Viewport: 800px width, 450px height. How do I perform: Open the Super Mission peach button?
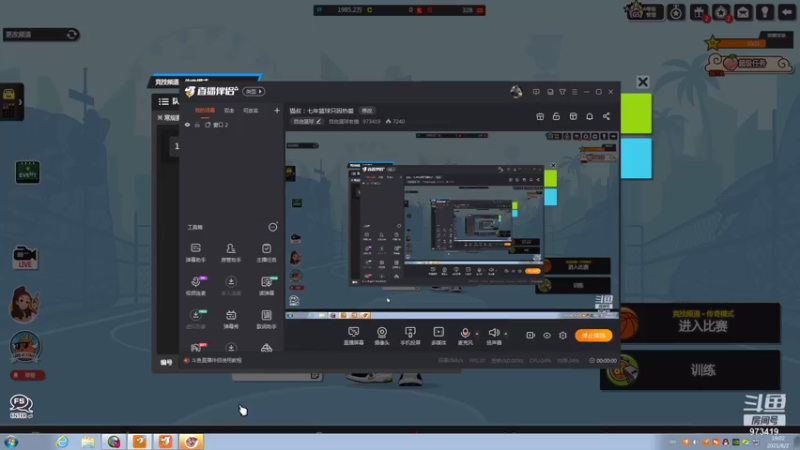[749, 64]
